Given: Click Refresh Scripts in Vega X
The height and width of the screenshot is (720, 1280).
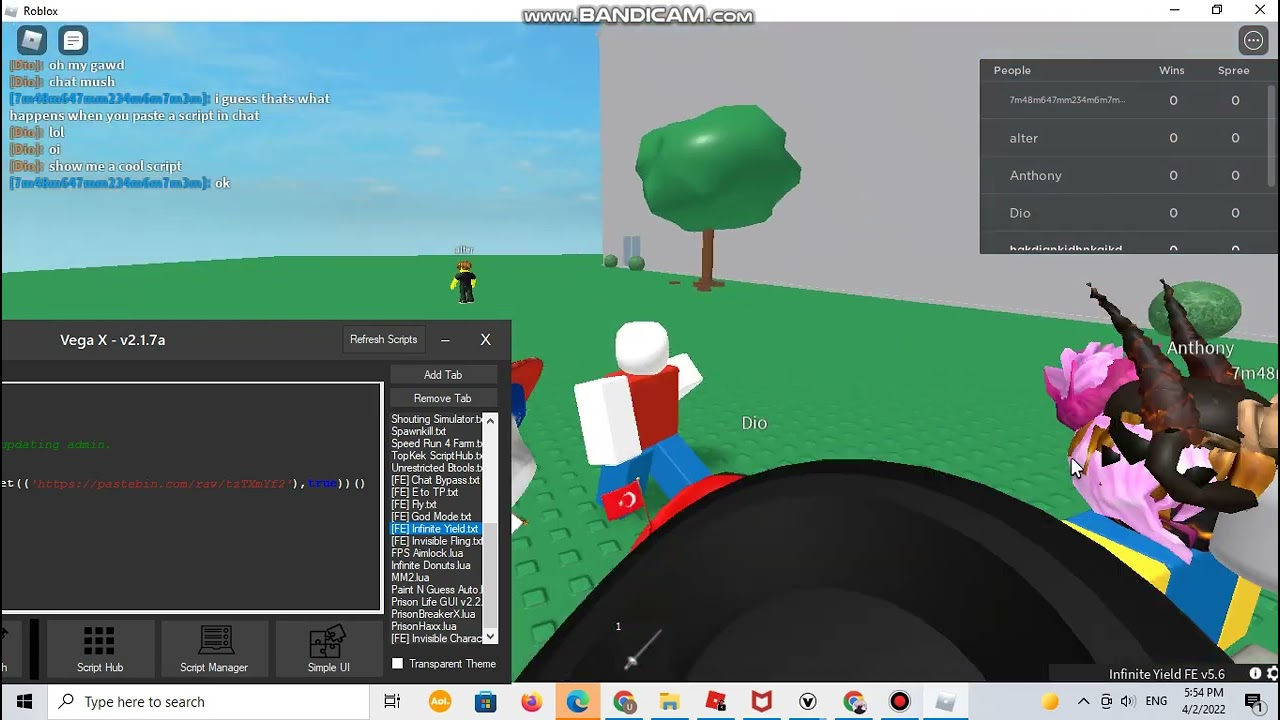Looking at the screenshot, I should [383, 340].
